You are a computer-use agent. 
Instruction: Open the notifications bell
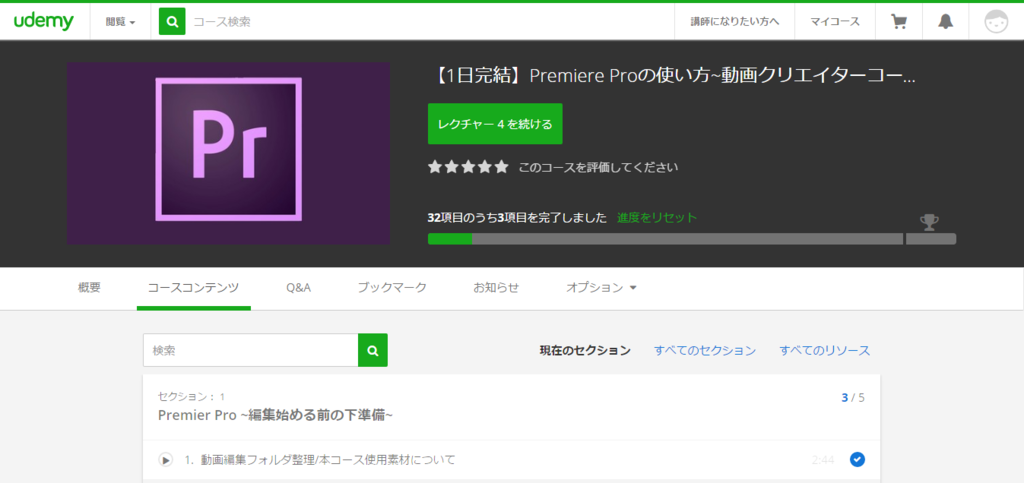tap(946, 22)
